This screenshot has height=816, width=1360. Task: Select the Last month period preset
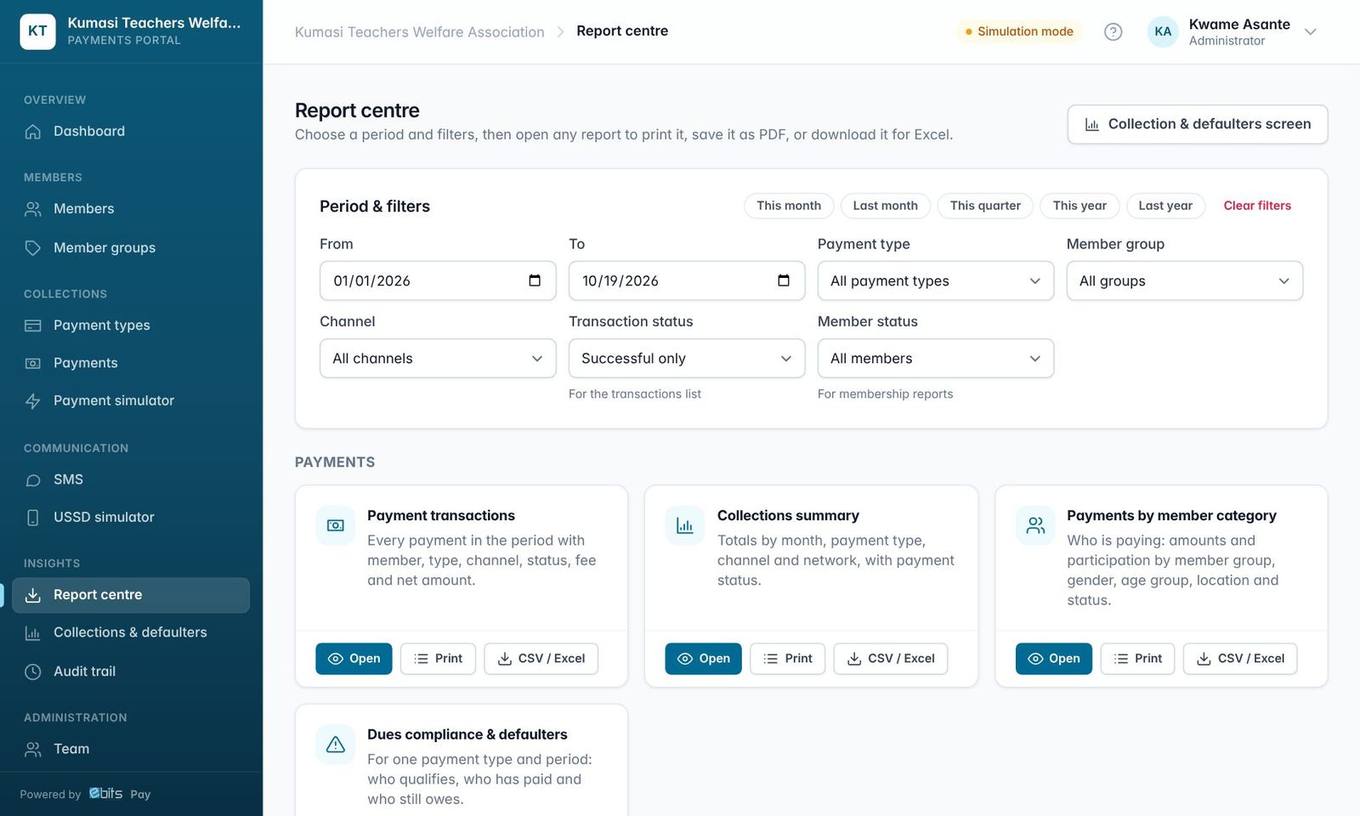point(885,206)
